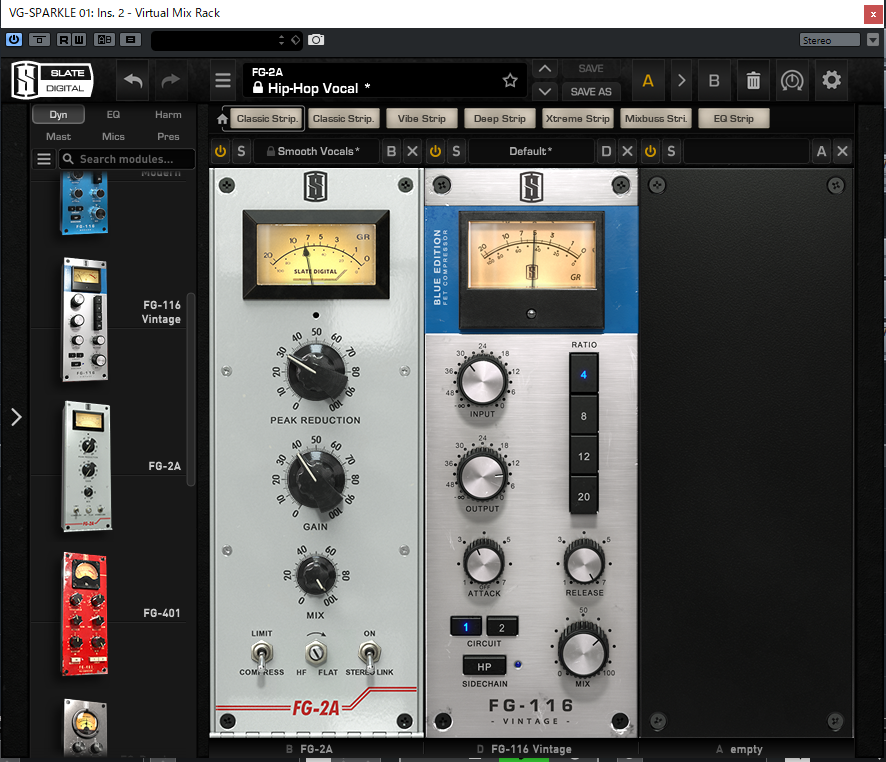Click the Search modules input field

pyautogui.click(x=127, y=159)
